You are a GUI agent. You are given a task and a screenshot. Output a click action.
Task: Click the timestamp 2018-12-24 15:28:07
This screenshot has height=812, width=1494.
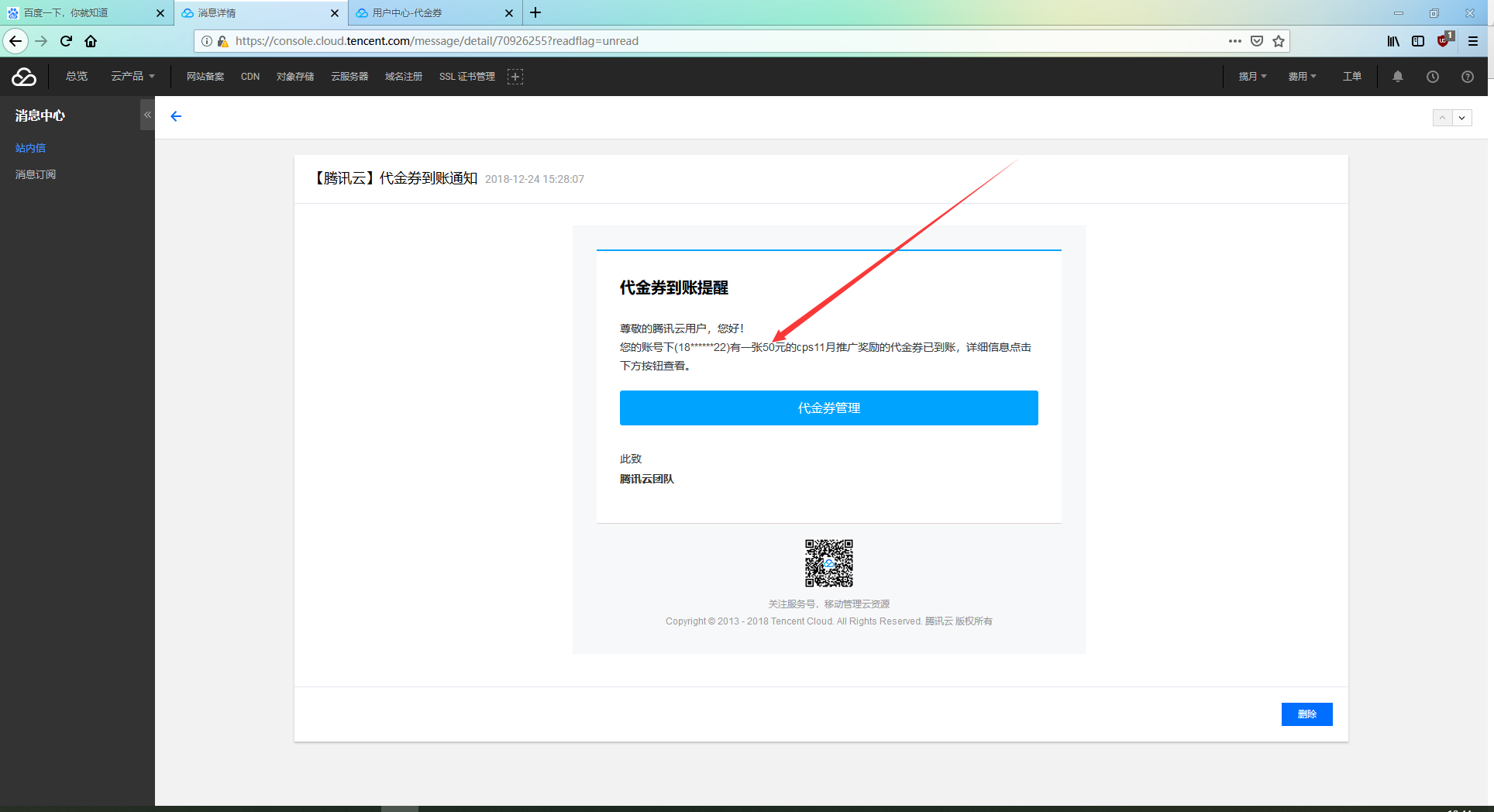coord(535,179)
